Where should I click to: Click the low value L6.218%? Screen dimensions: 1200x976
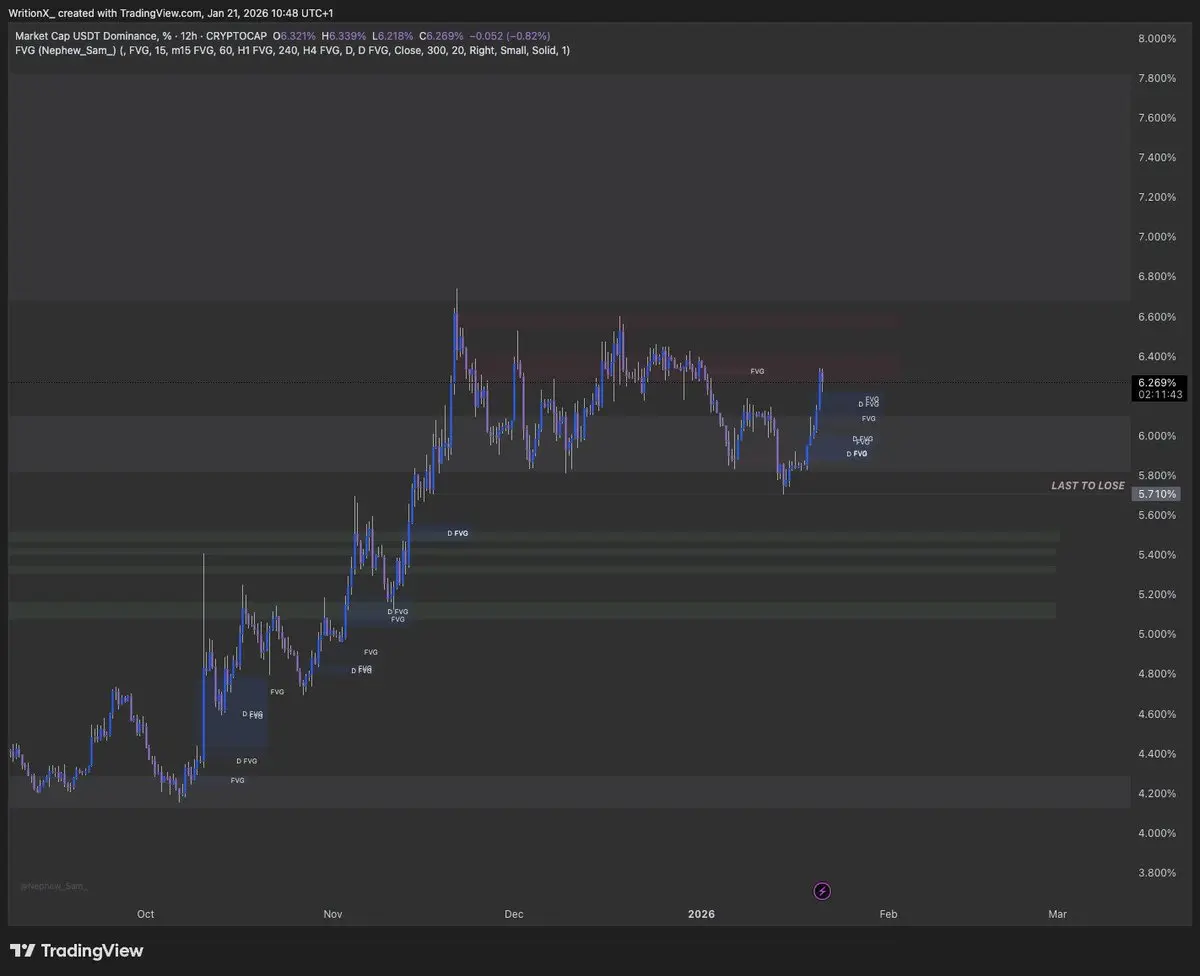[x=395, y=35]
